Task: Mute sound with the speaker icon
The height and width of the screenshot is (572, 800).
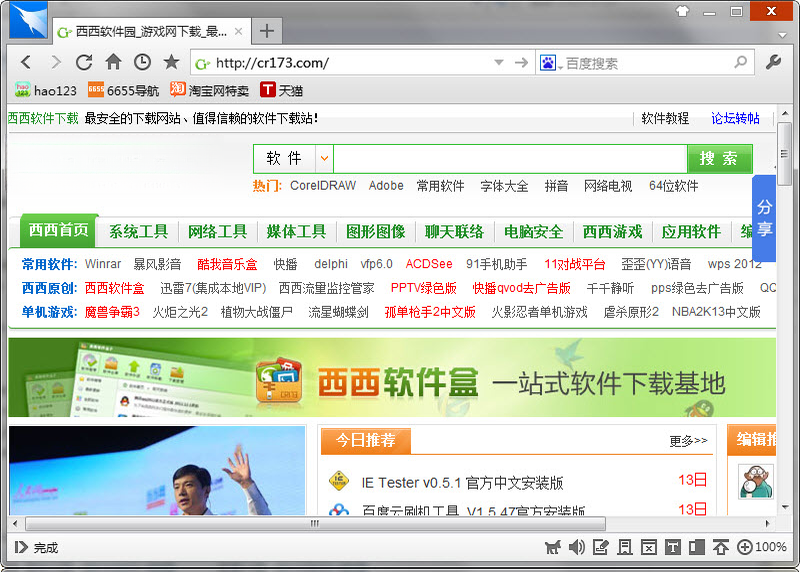Action: tap(577, 547)
